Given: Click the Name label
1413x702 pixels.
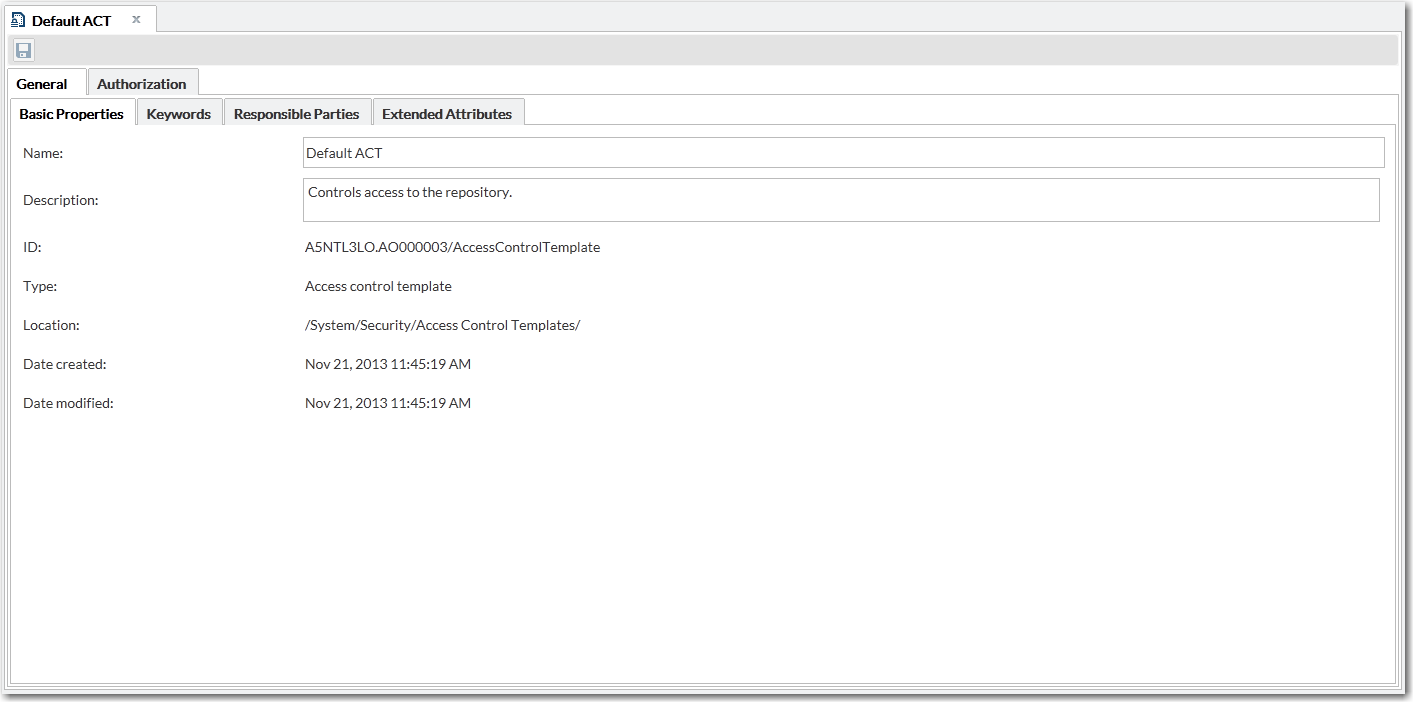Looking at the screenshot, I should pyautogui.click(x=43, y=152).
